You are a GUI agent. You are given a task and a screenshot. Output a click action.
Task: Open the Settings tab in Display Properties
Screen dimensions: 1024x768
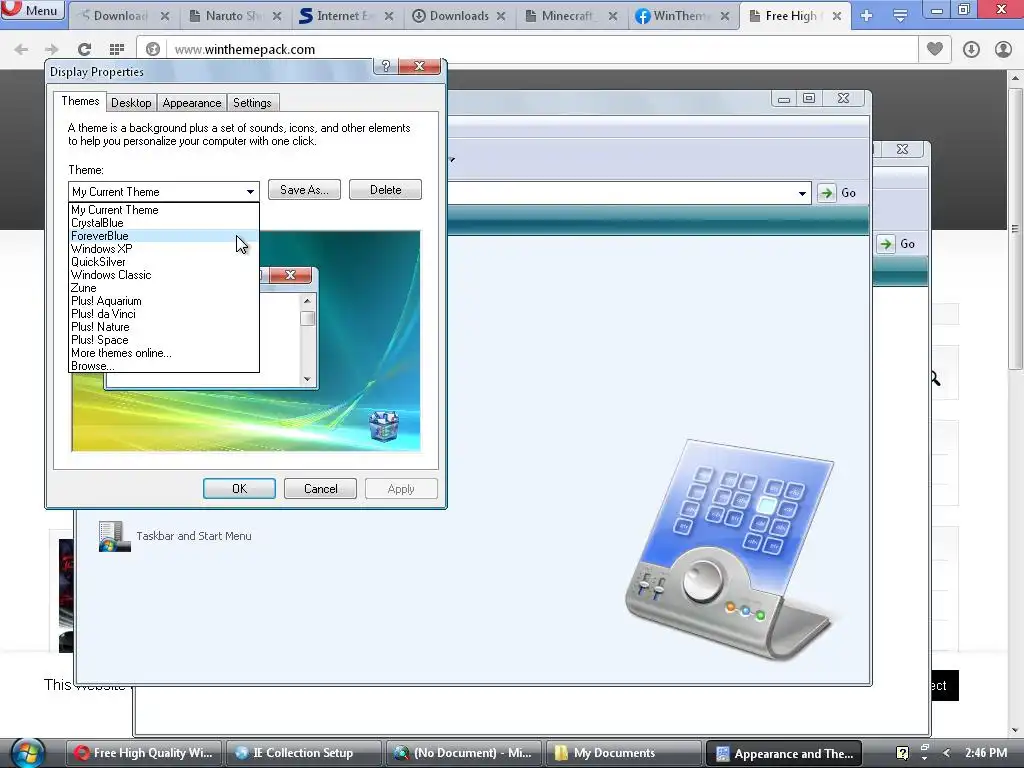[252, 103]
